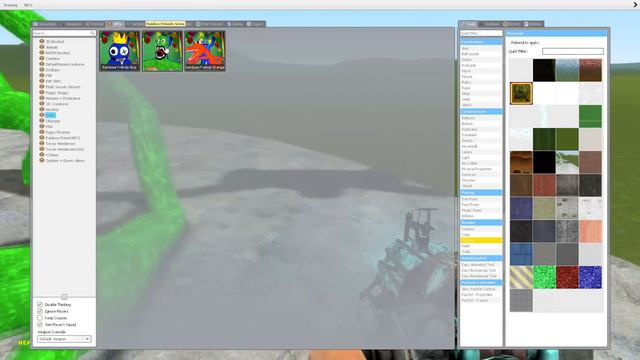Switch to the Entities tab
The image size is (640, 360).
point(94,24)
